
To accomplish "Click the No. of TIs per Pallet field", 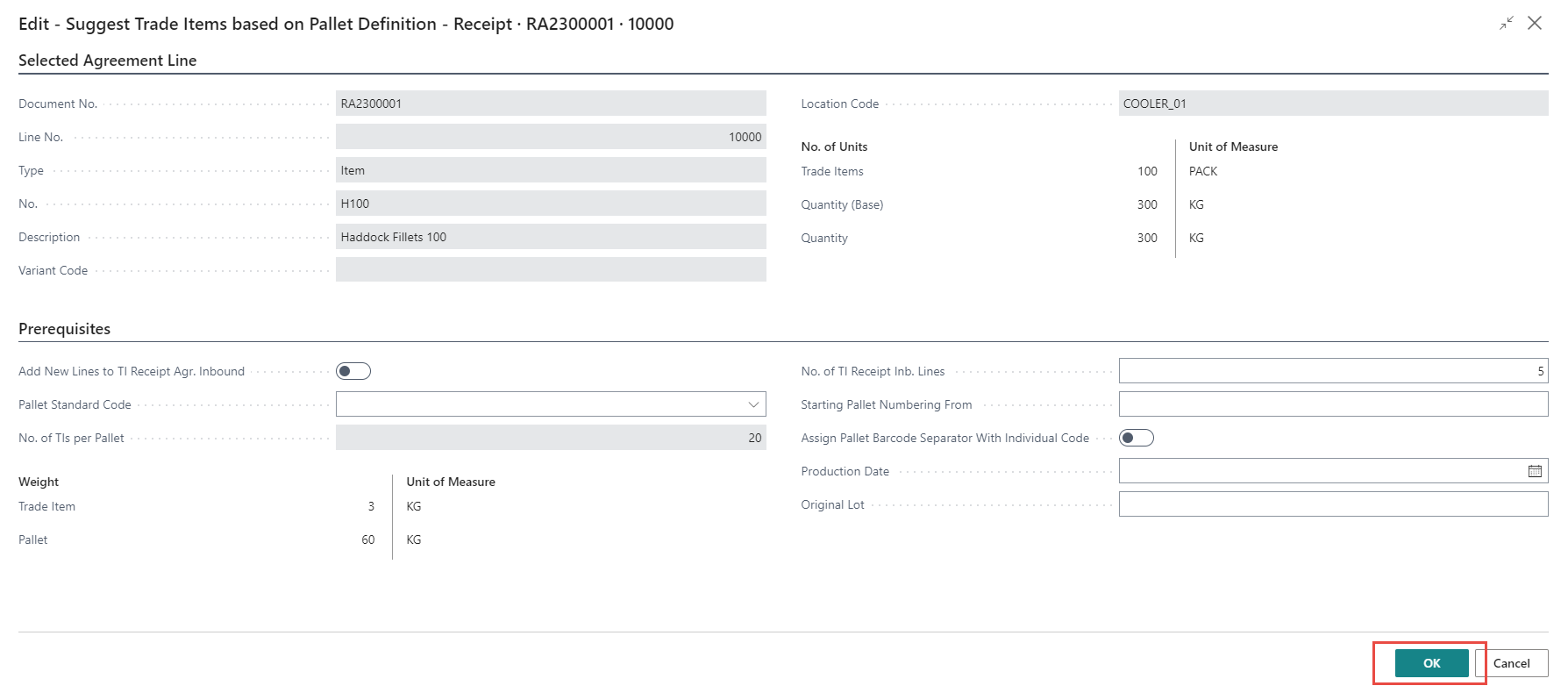I will (x=550, y=438).
